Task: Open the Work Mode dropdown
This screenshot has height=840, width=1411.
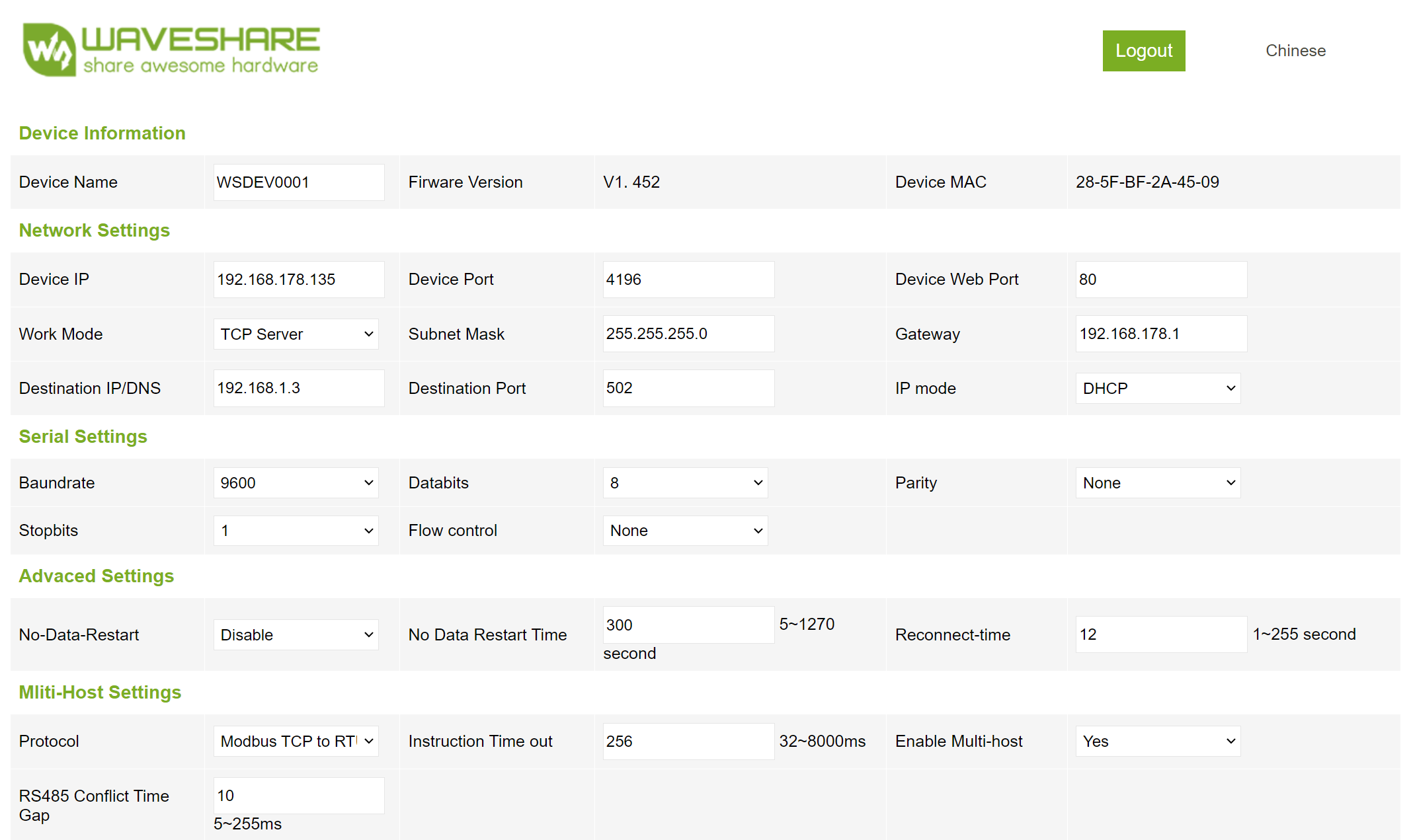Action: click(x=296, y=334)
